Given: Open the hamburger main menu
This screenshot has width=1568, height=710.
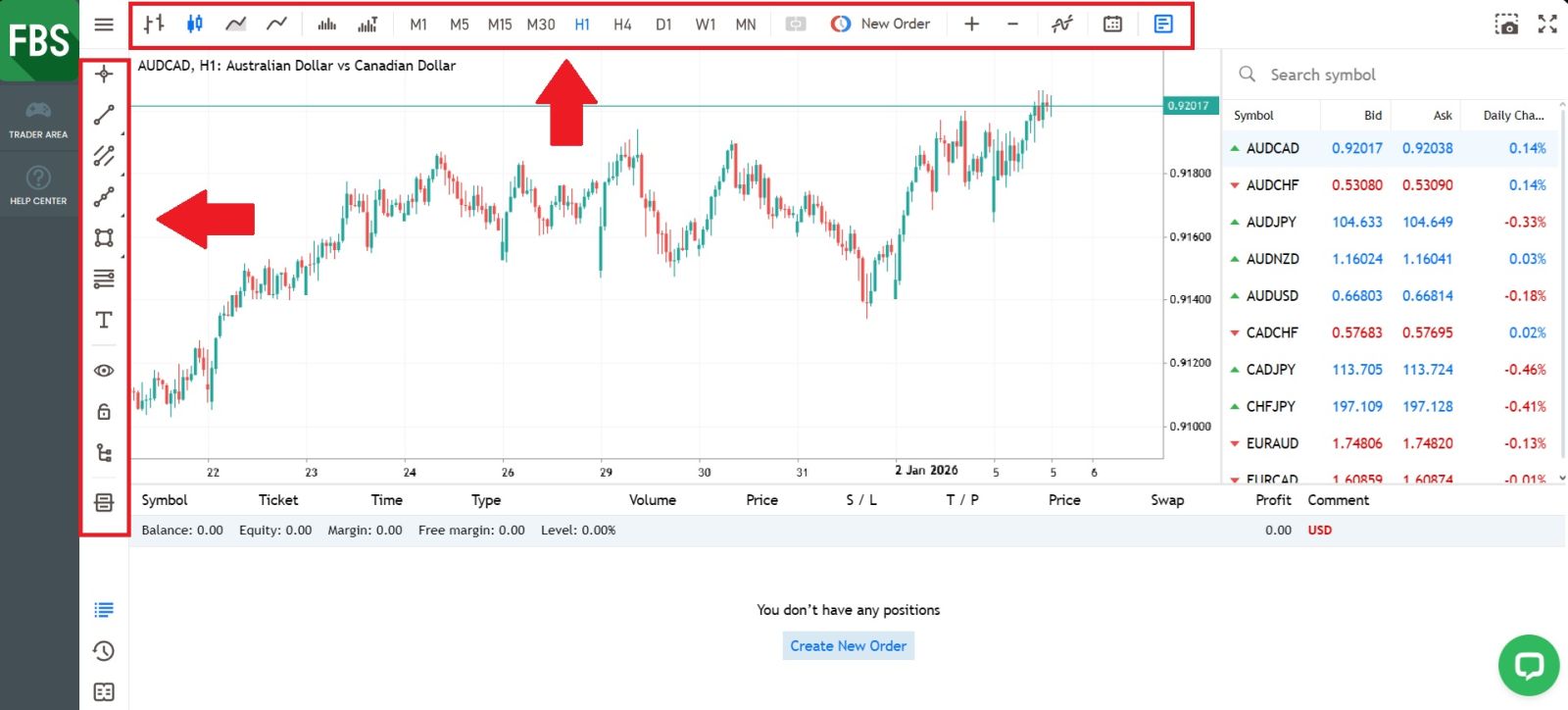Looking at the screenshot, I should pos(104,25).
